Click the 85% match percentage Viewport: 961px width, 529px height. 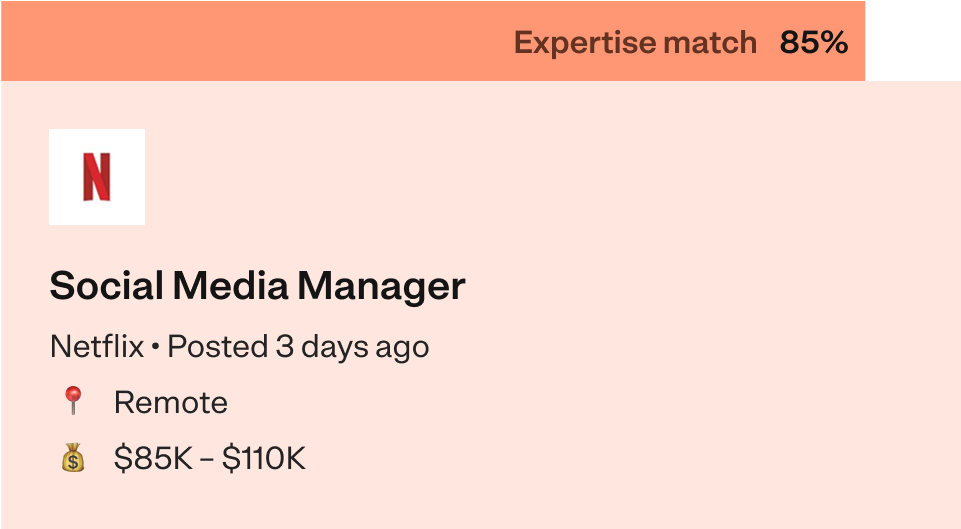pyautogui.click(x=814, y=42)
